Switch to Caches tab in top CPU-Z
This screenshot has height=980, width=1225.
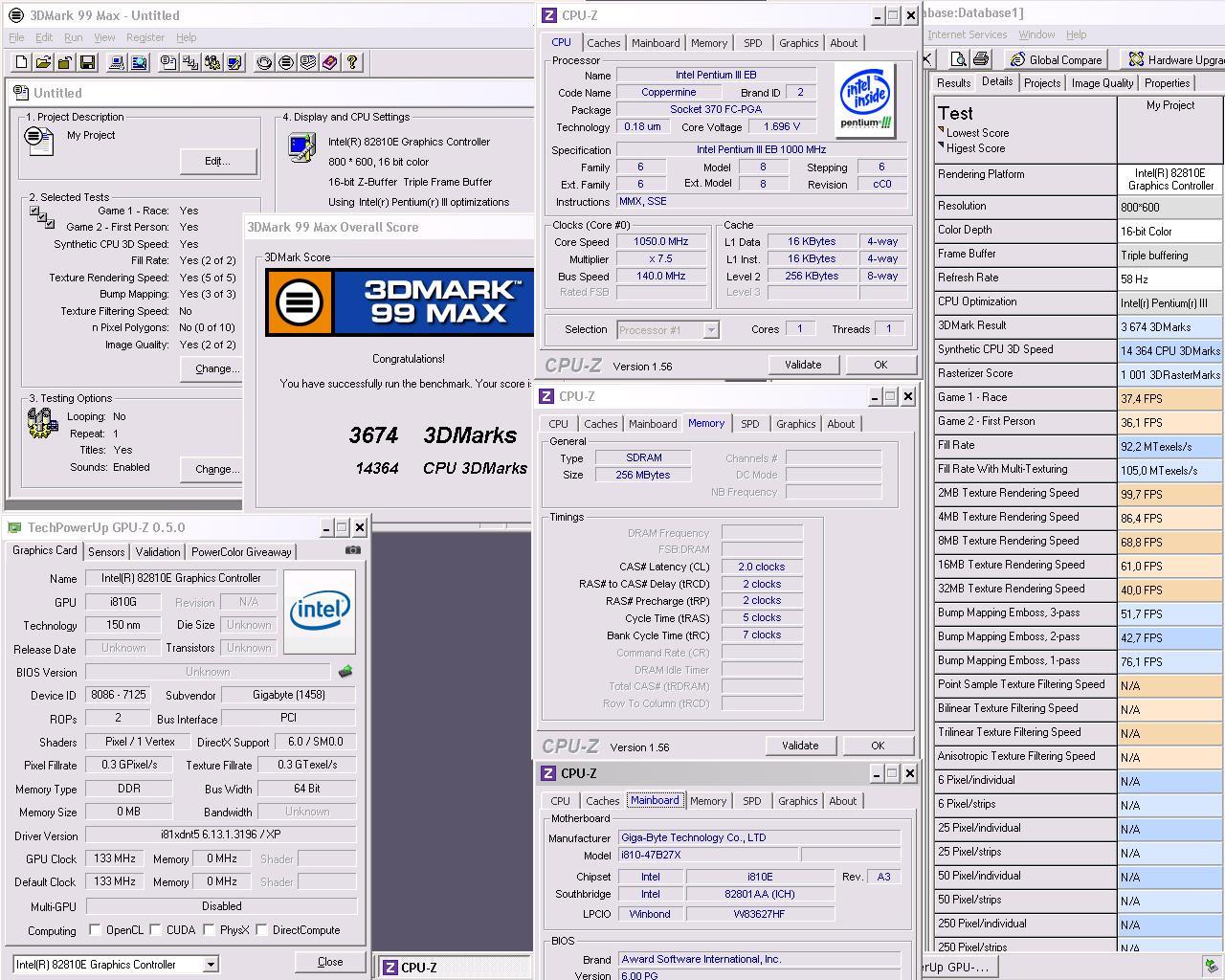click(x=604, y=43)
